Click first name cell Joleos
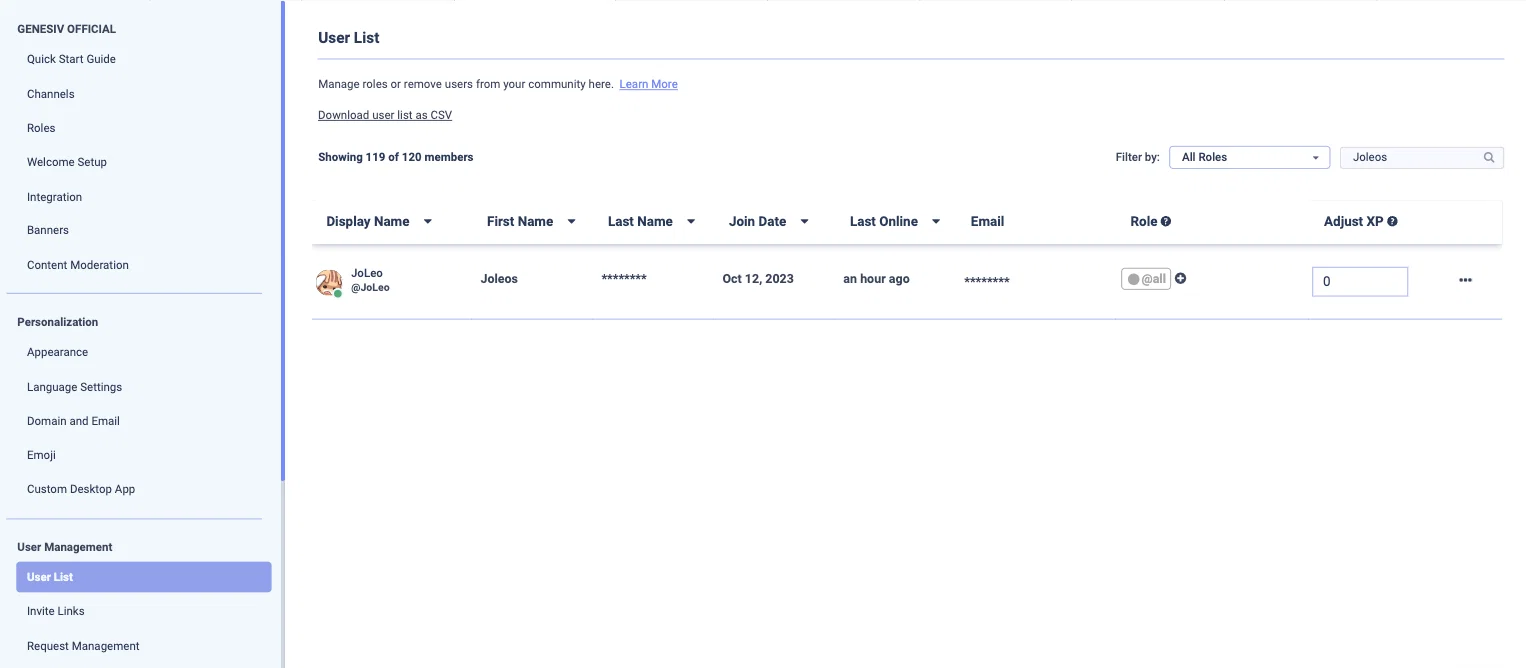The image size is (1526, 668). 499,279
